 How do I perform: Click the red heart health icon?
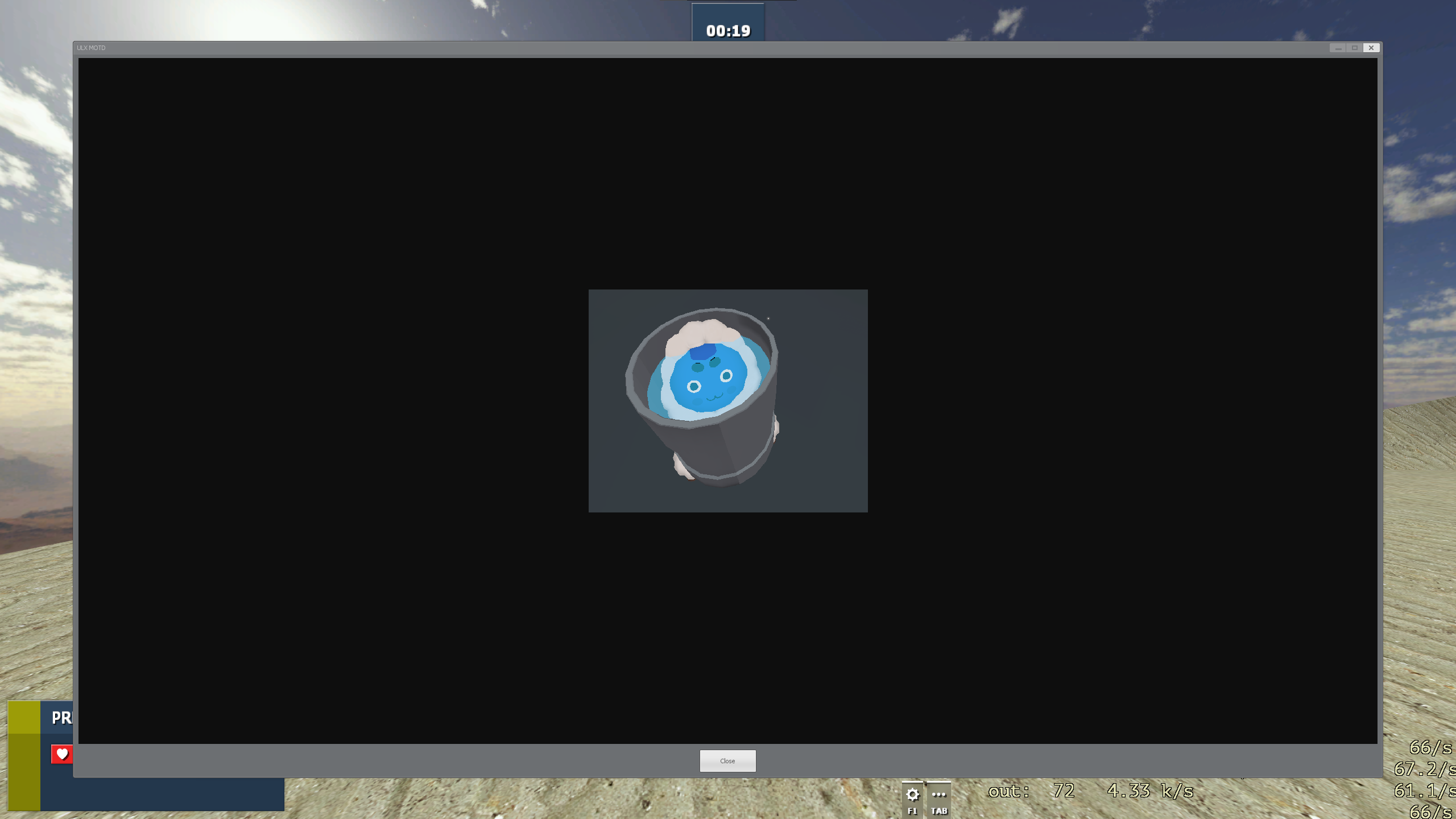[62, 754]
